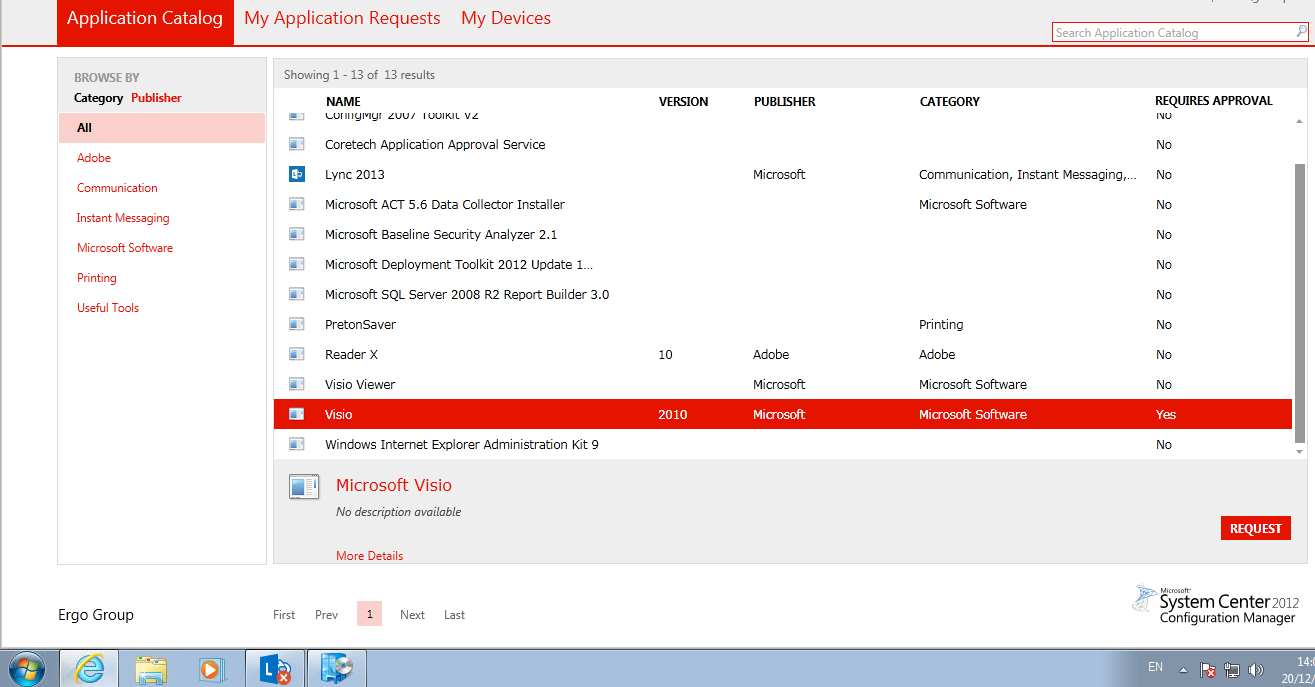Select Coretech Application Approval Service name

coord(435,144)
